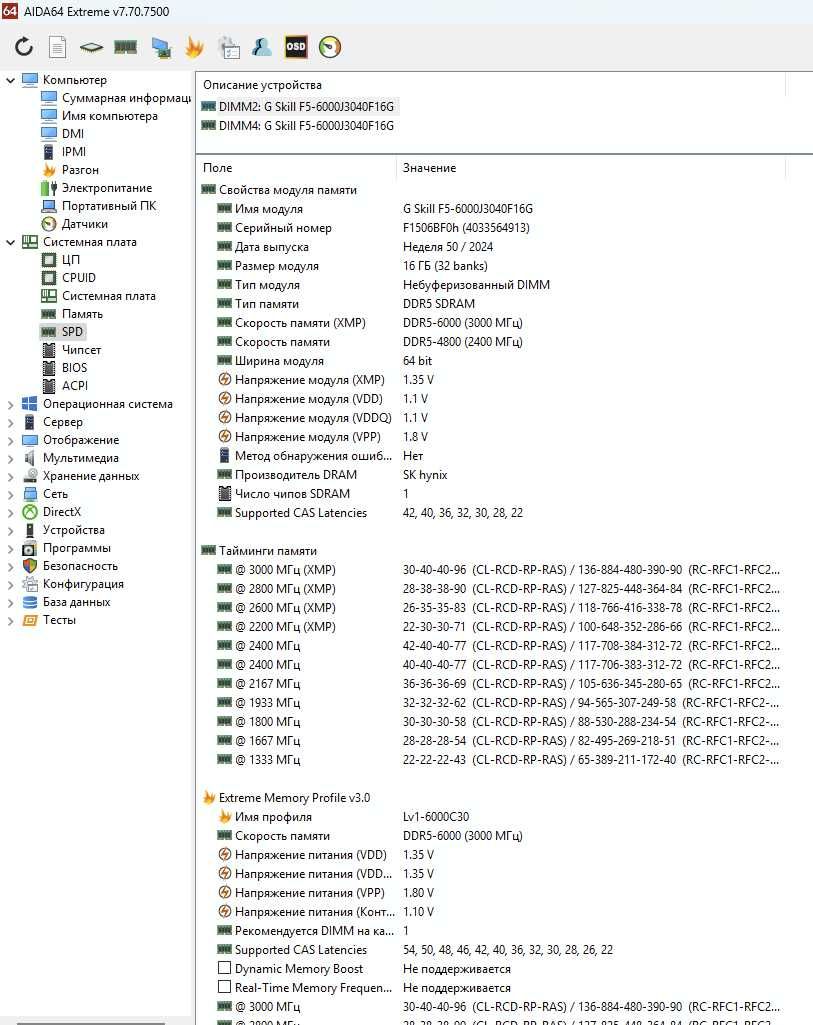This screenshot has height=1025, width=813.
Task: Expand the Устройства tree node
Action: pos(10,530)
